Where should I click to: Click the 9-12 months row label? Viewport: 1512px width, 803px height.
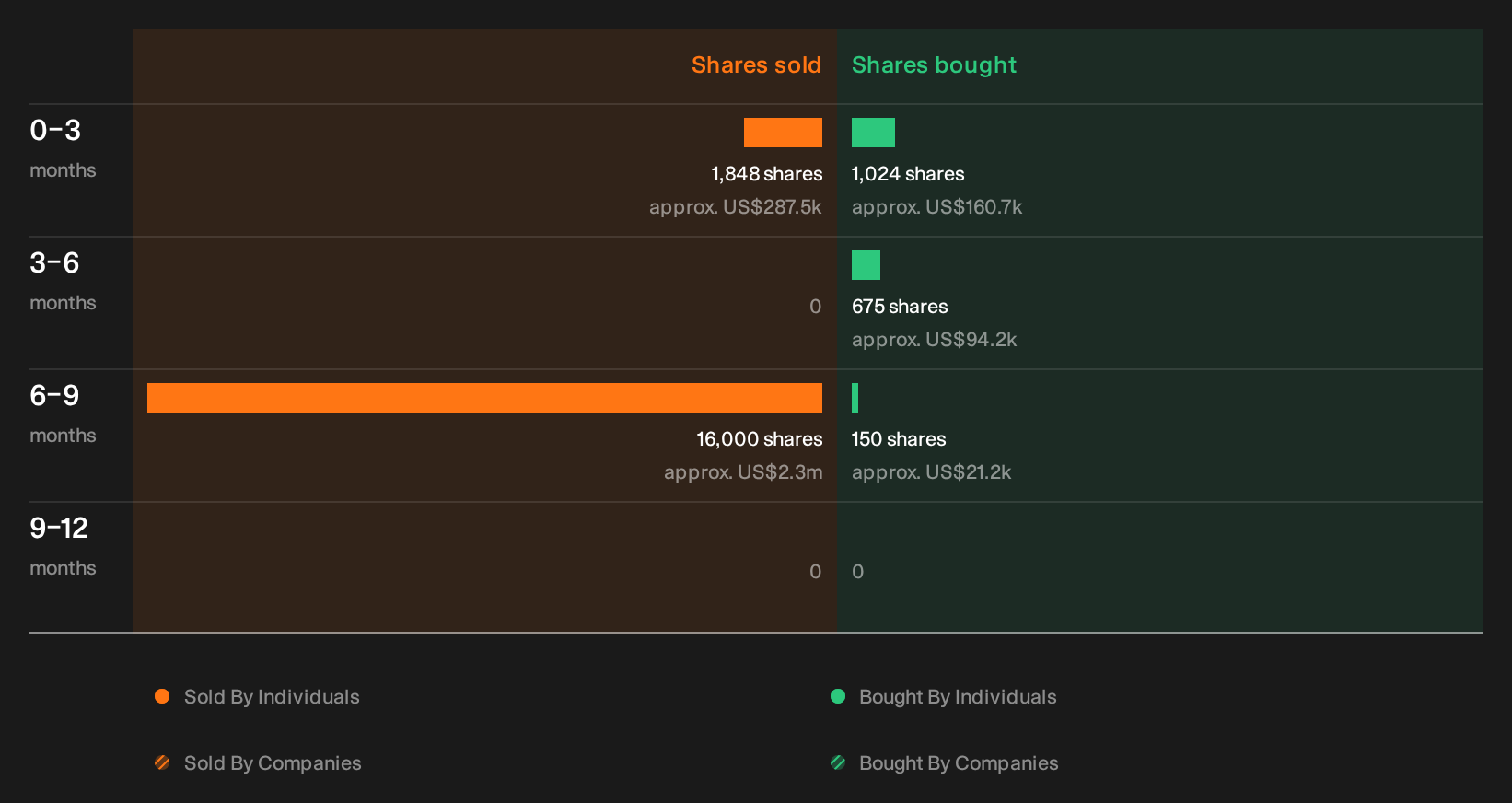[63, 545]
